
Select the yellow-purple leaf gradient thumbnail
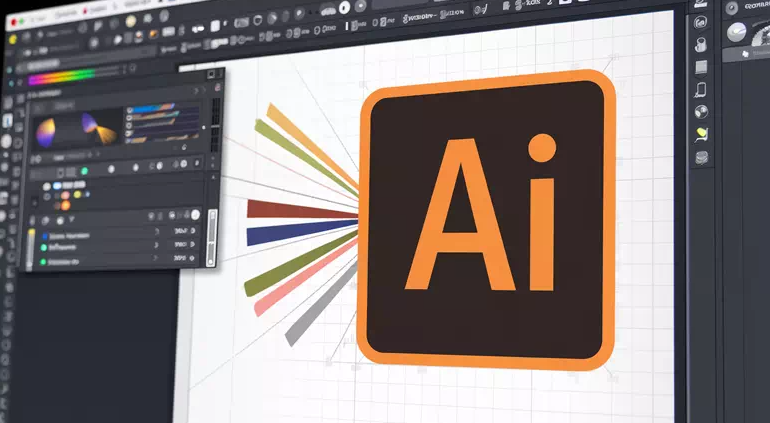pos(45,132)
